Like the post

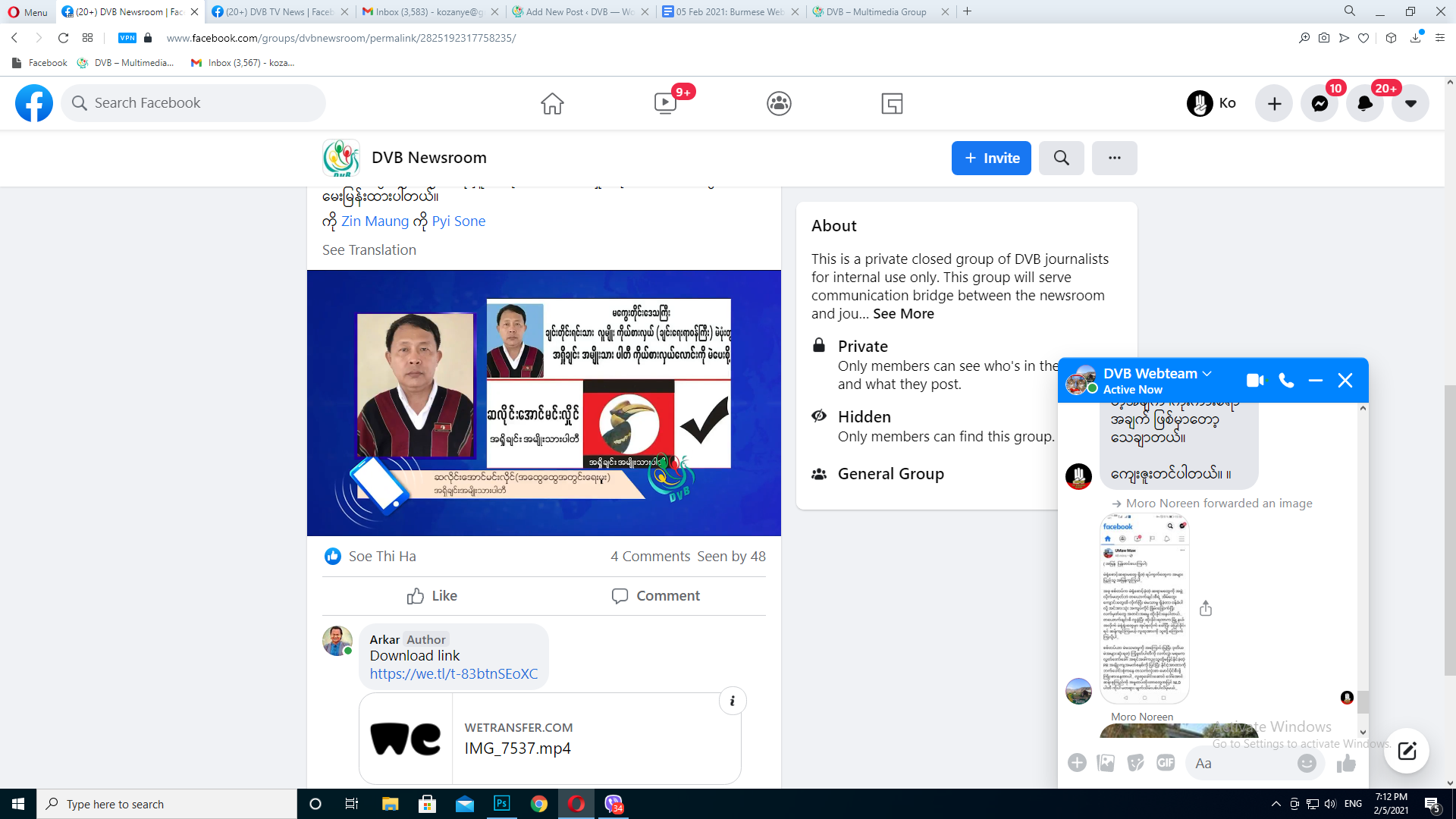coord(432,596)
